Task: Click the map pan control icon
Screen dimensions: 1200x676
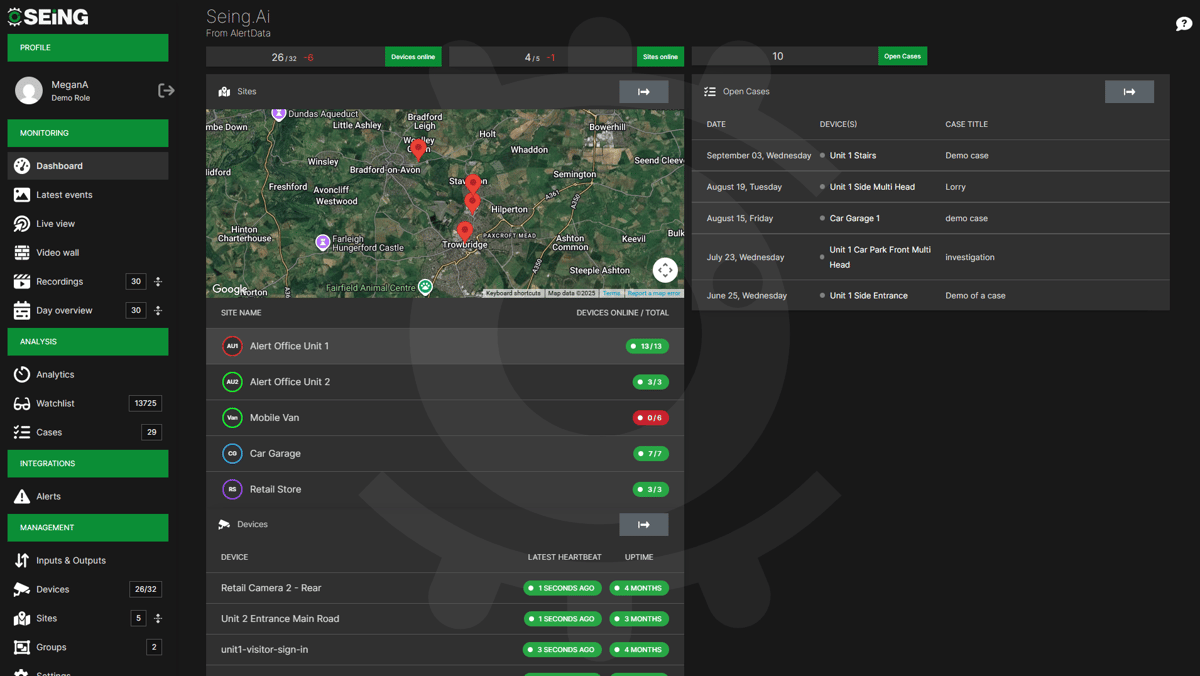Action: (665, 269)
